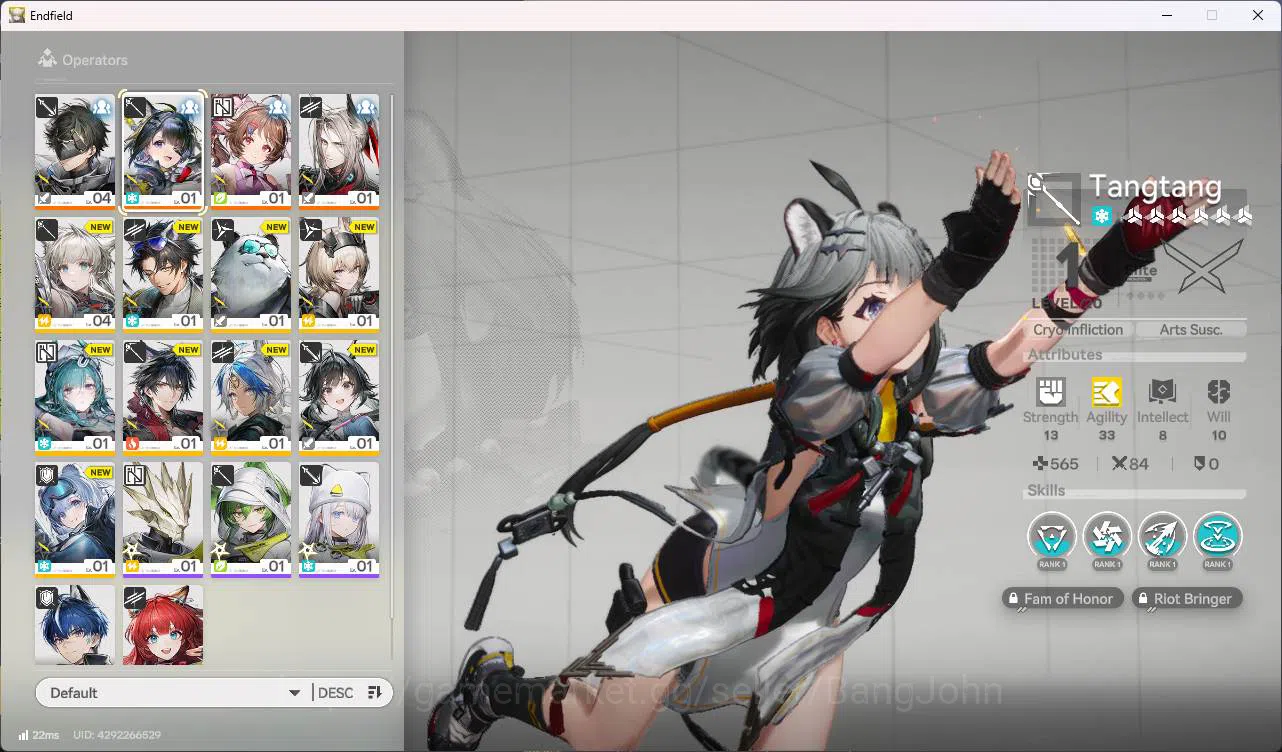Click the Endfield app icon in the title bar
Image resolution: width=1282 pixels, height=752 pixels.
click(x=17, y=15)
